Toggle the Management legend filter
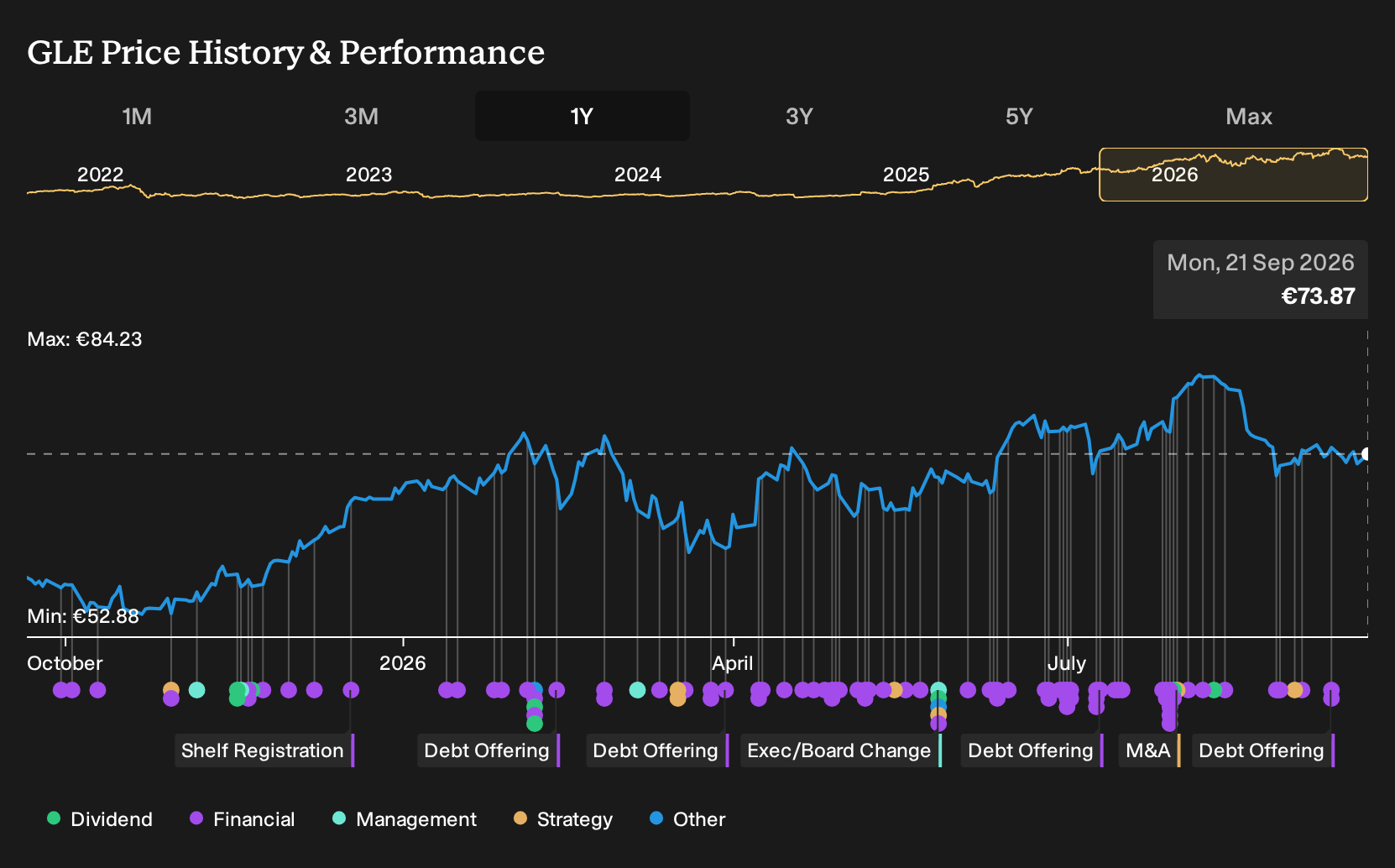The height and width of the screenshot is (868, 1395). point(405,819)
